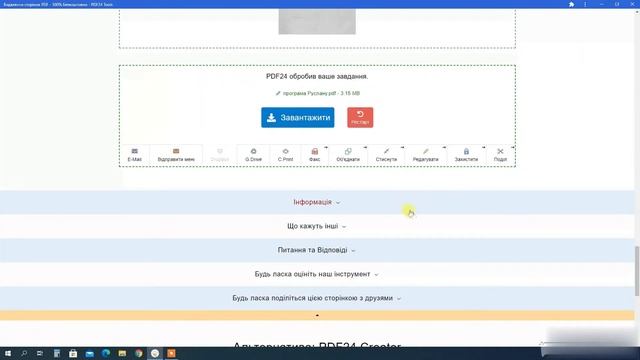This screenshot has width=640, height=360.
Task: Open the Windows Start menu
Action: pyautogui.click(x=8, y=353)
